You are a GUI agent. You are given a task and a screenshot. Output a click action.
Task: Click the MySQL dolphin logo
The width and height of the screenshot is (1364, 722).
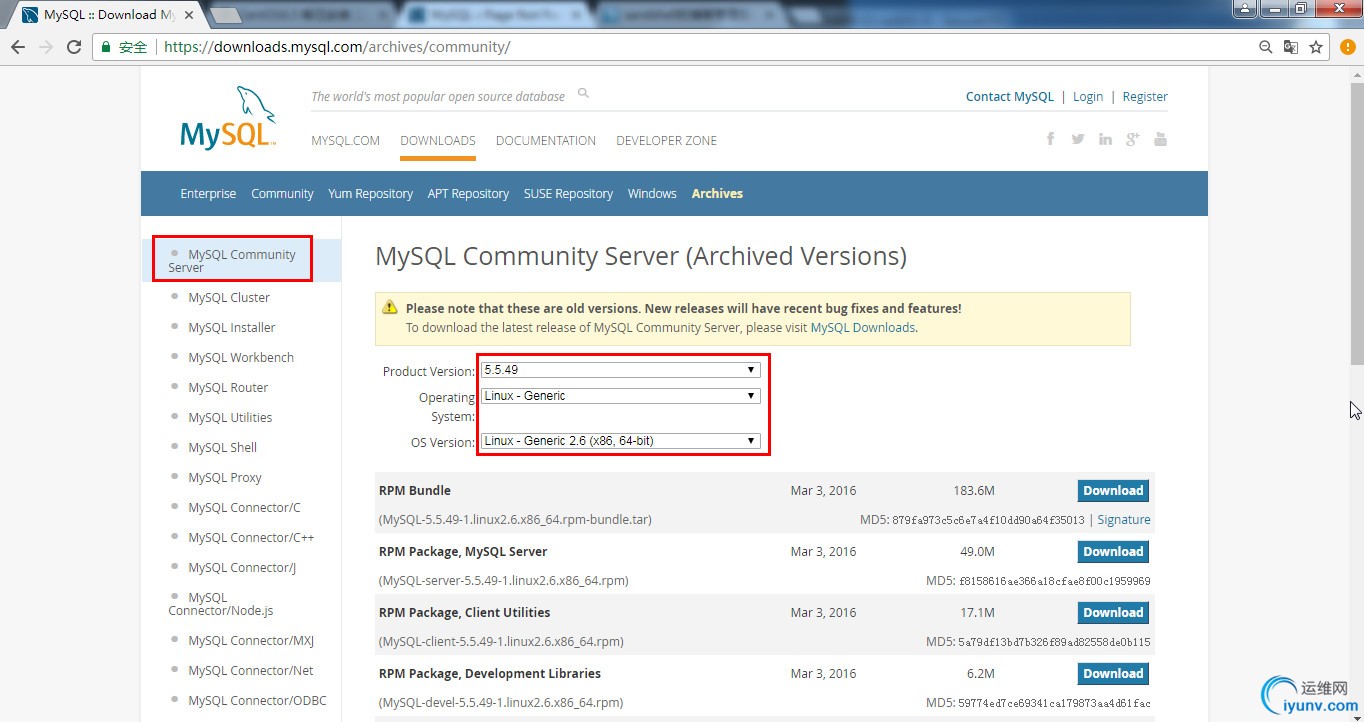[229, 117]
